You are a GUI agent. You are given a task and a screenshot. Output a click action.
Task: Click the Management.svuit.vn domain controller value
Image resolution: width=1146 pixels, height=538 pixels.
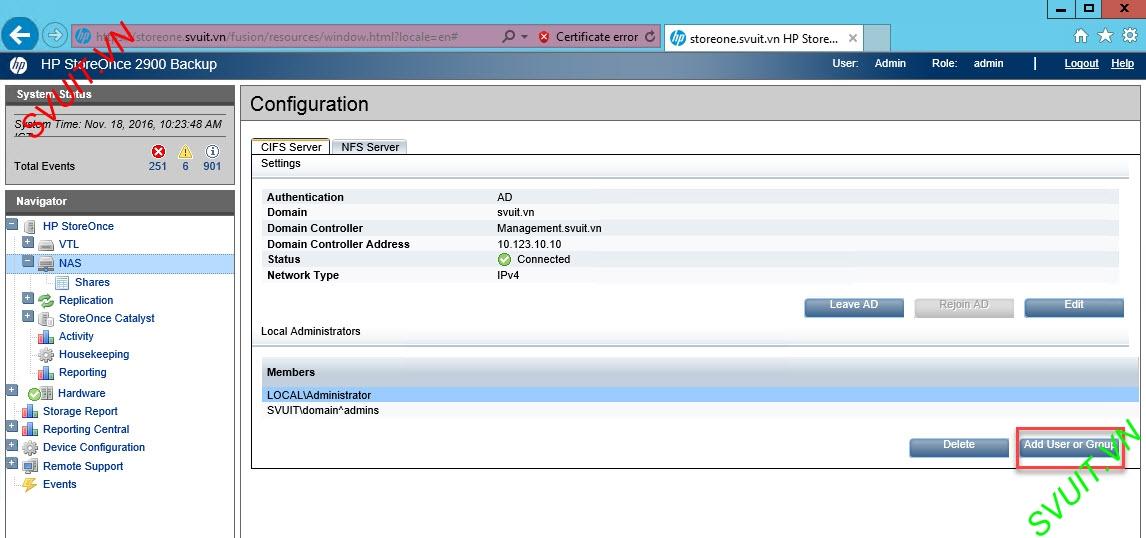coord(549,228)
